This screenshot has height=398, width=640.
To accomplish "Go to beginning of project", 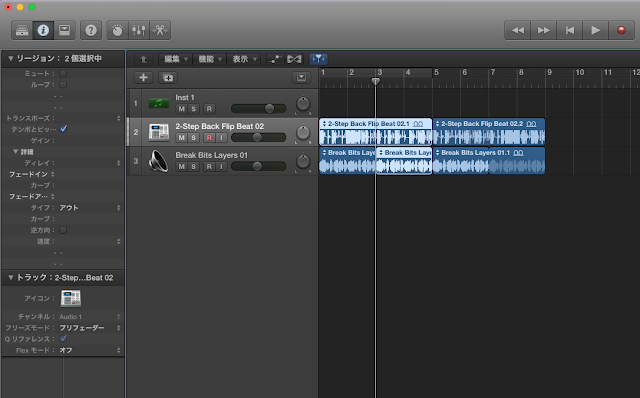I will point(569,30).
